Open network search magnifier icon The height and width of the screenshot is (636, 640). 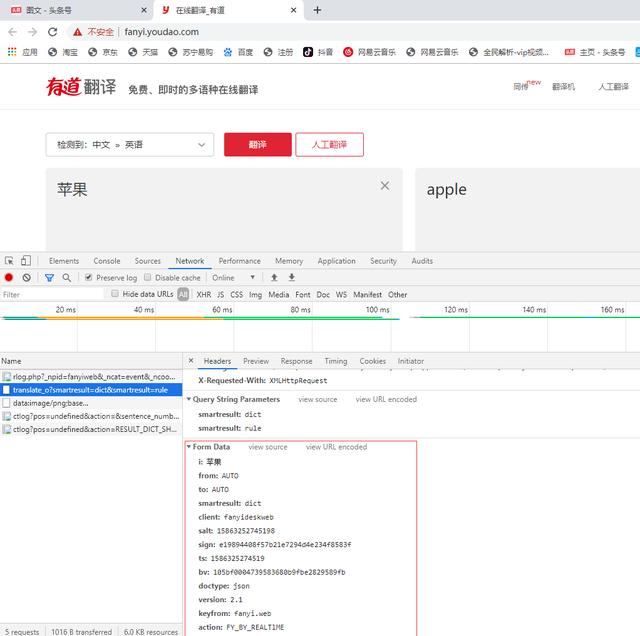pos(67,278)
